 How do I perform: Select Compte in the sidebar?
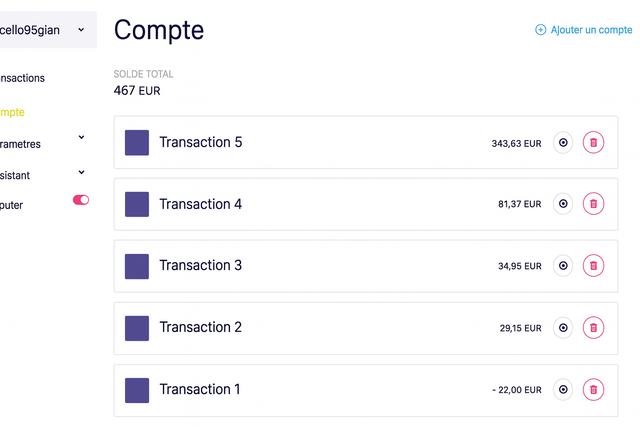(x=14, y=112)
